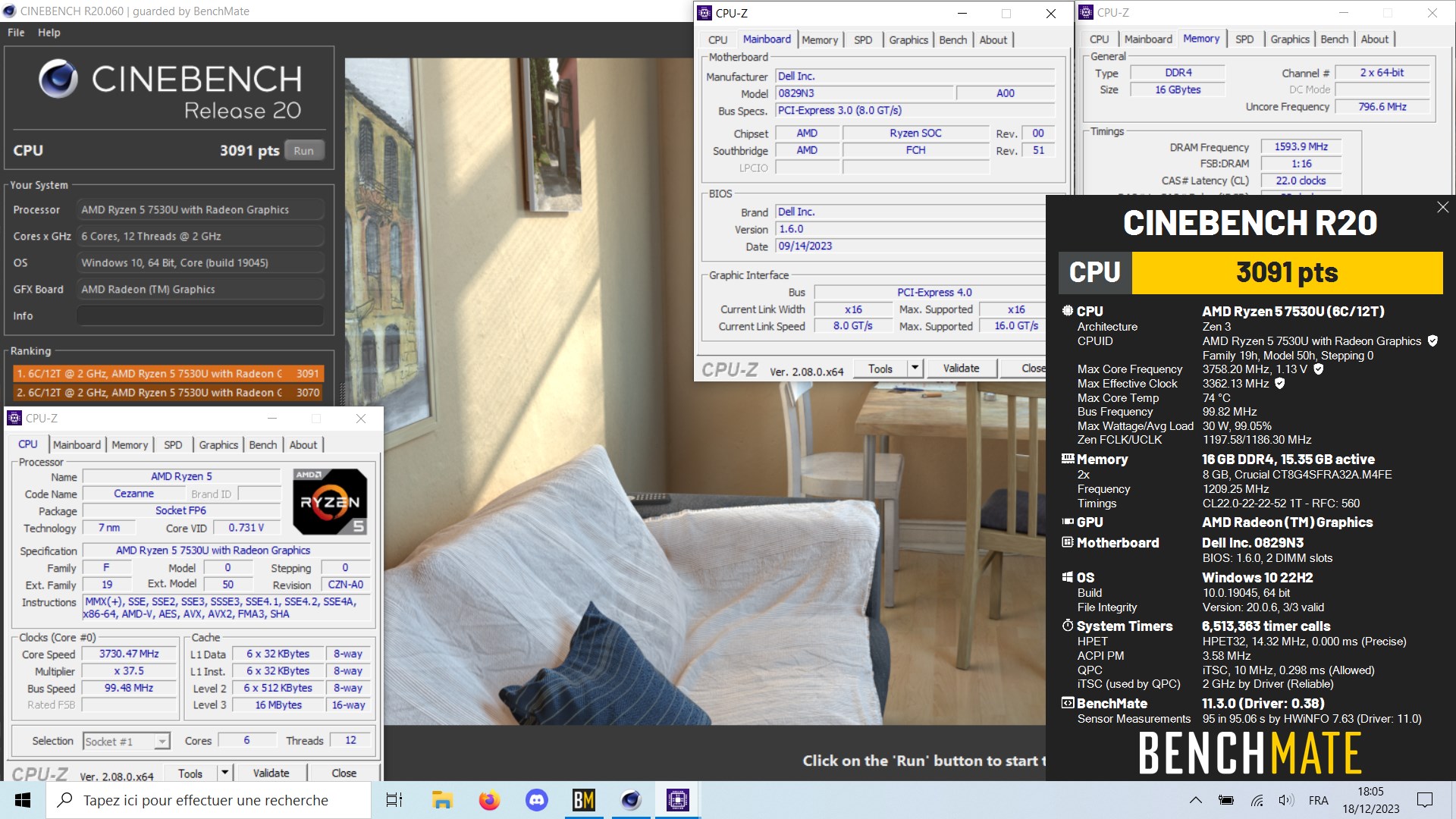Click Processor field AMD Ryzen 5 7530U

click(200, 210)
